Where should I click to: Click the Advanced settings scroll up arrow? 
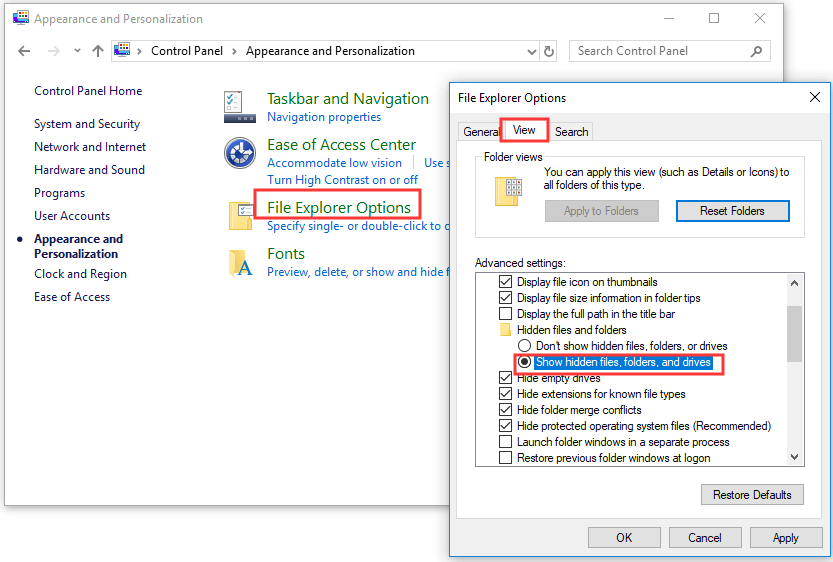[794, 283]
